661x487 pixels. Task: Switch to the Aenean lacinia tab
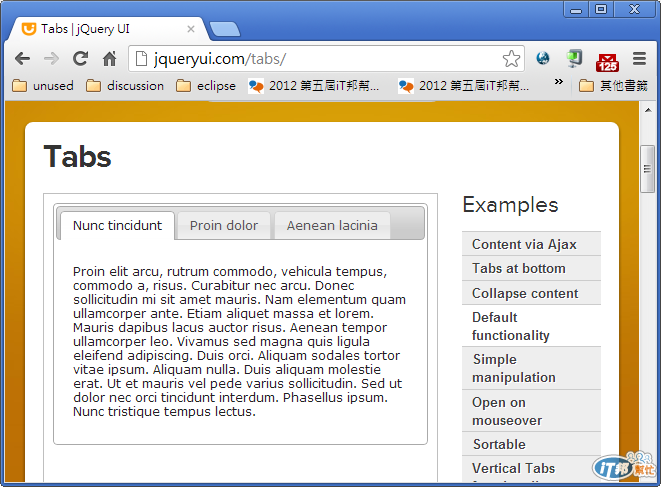click(x=332, y=226)
